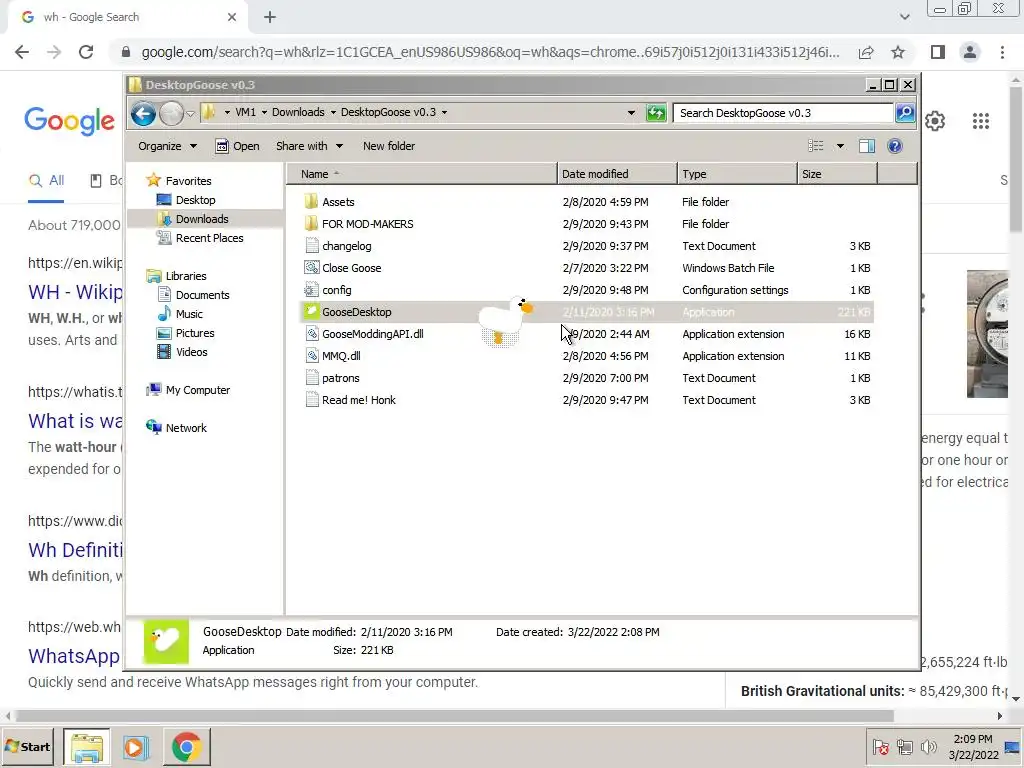Select Favorites in the navigation pane
This screenshot has width=1024, height=768.
click(188, 181)
